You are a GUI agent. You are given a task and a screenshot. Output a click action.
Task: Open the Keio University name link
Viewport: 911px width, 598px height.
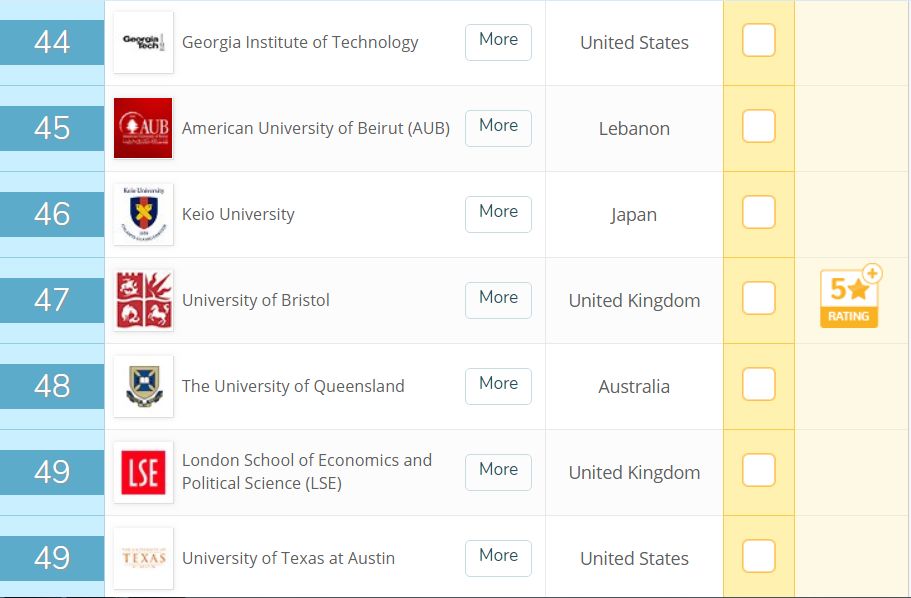238,214
